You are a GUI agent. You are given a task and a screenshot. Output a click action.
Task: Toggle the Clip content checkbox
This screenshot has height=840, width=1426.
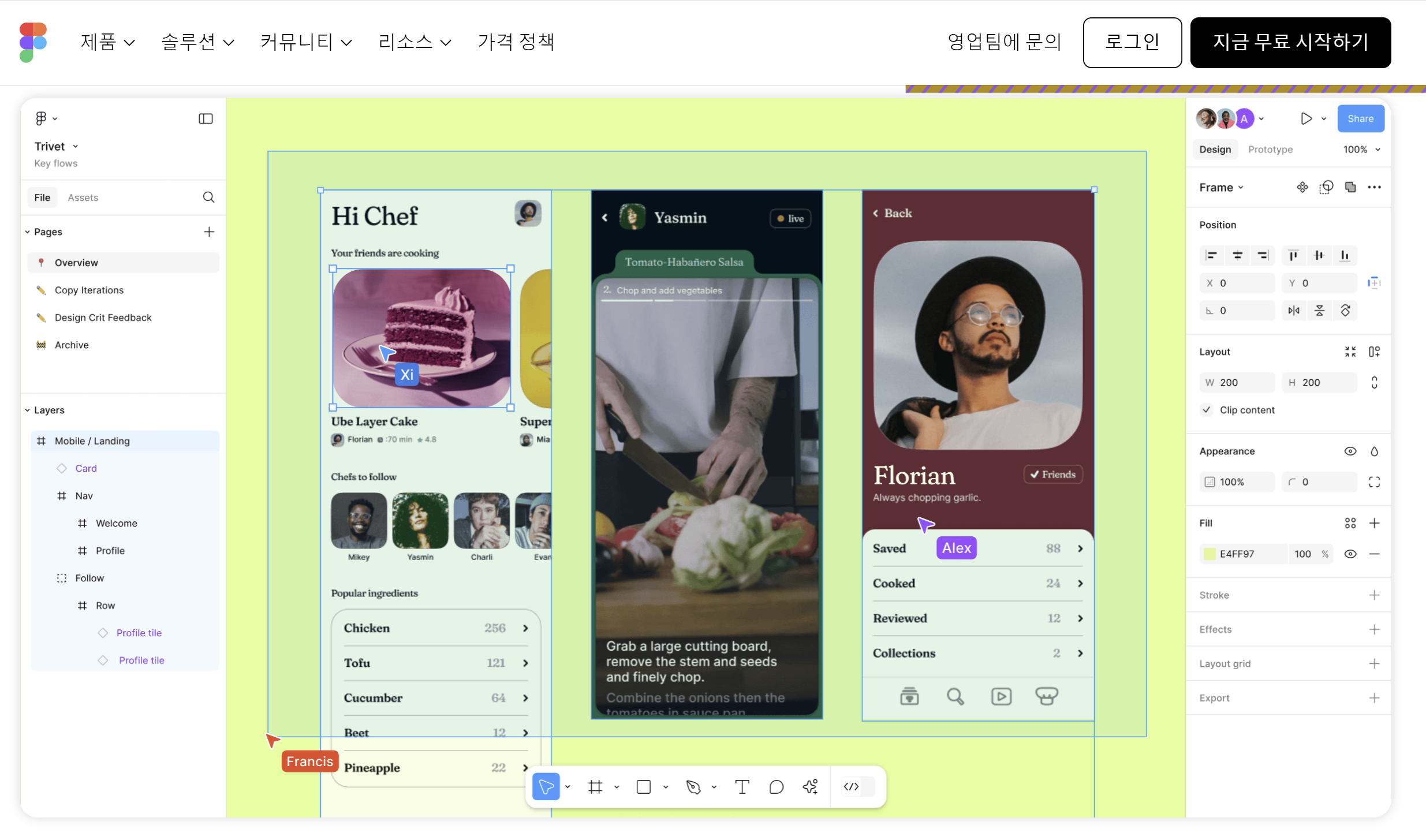(x=1207, y=410)
